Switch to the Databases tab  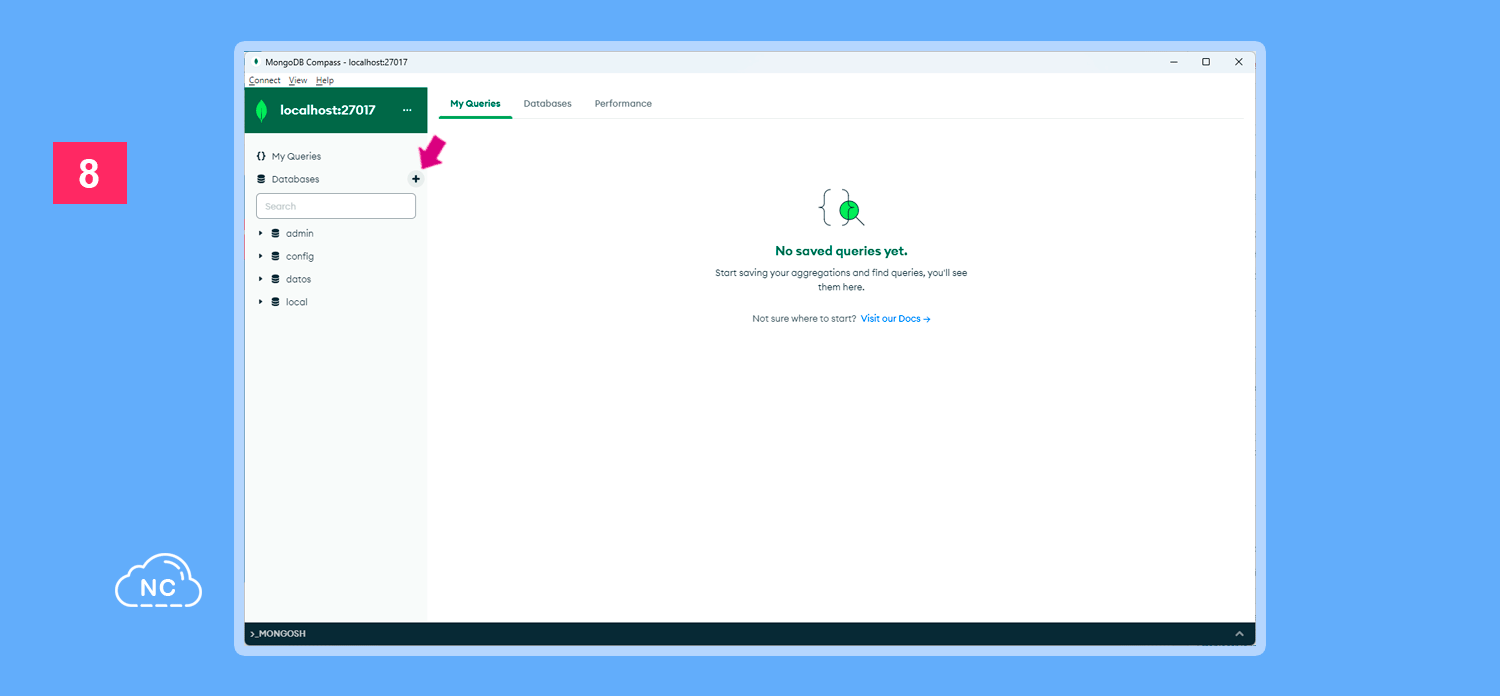[x=548, y=104]
